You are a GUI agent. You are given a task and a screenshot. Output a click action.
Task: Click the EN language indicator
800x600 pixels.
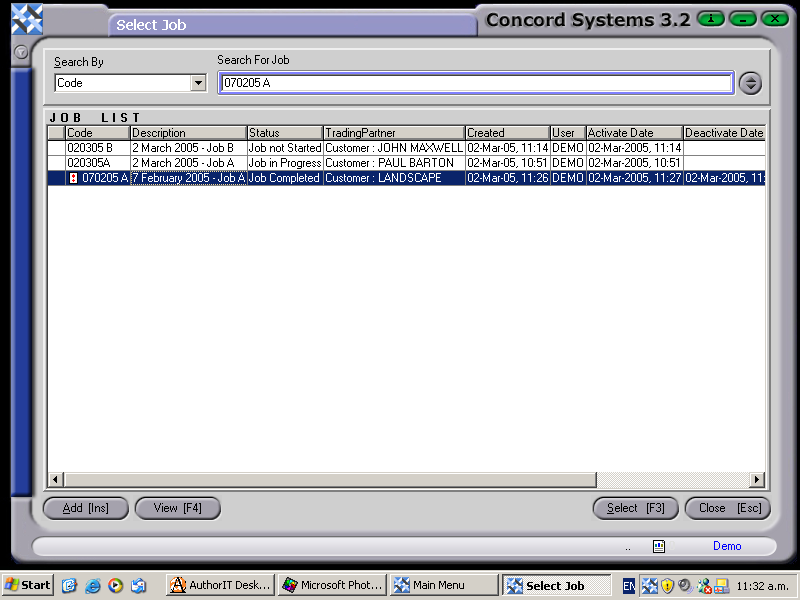630,584
